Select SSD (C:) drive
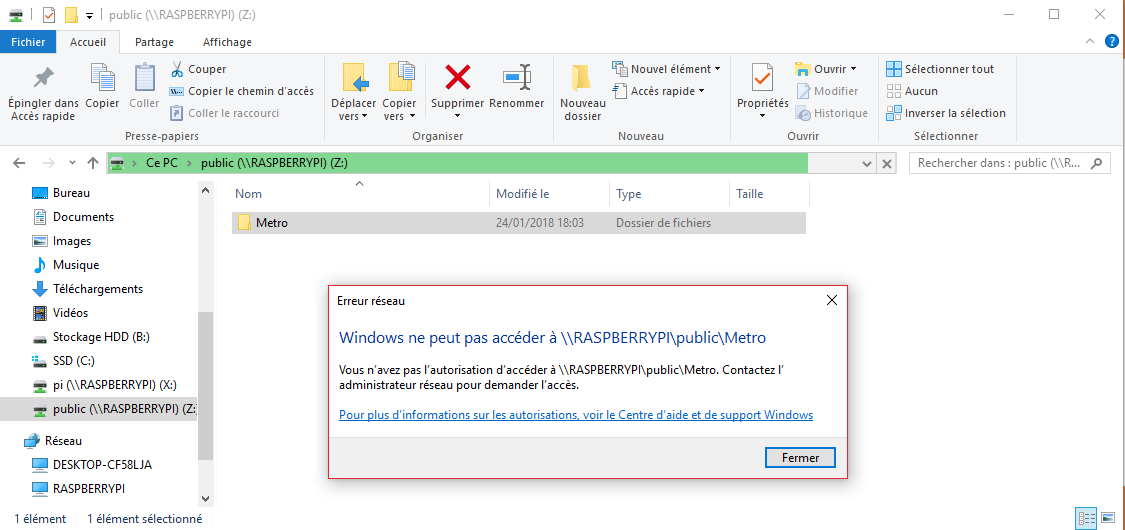Viewport: 1125px width, 530px height. tap(74, 361)
